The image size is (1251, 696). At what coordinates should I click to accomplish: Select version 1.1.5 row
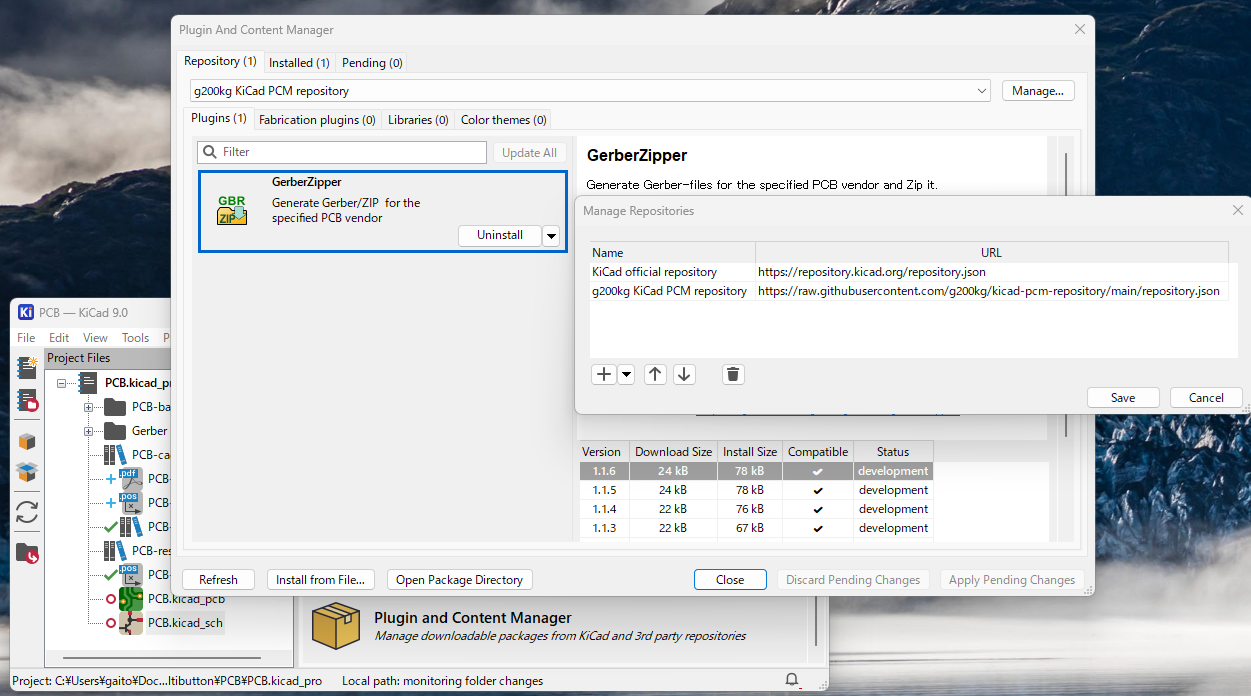(756, 490)
